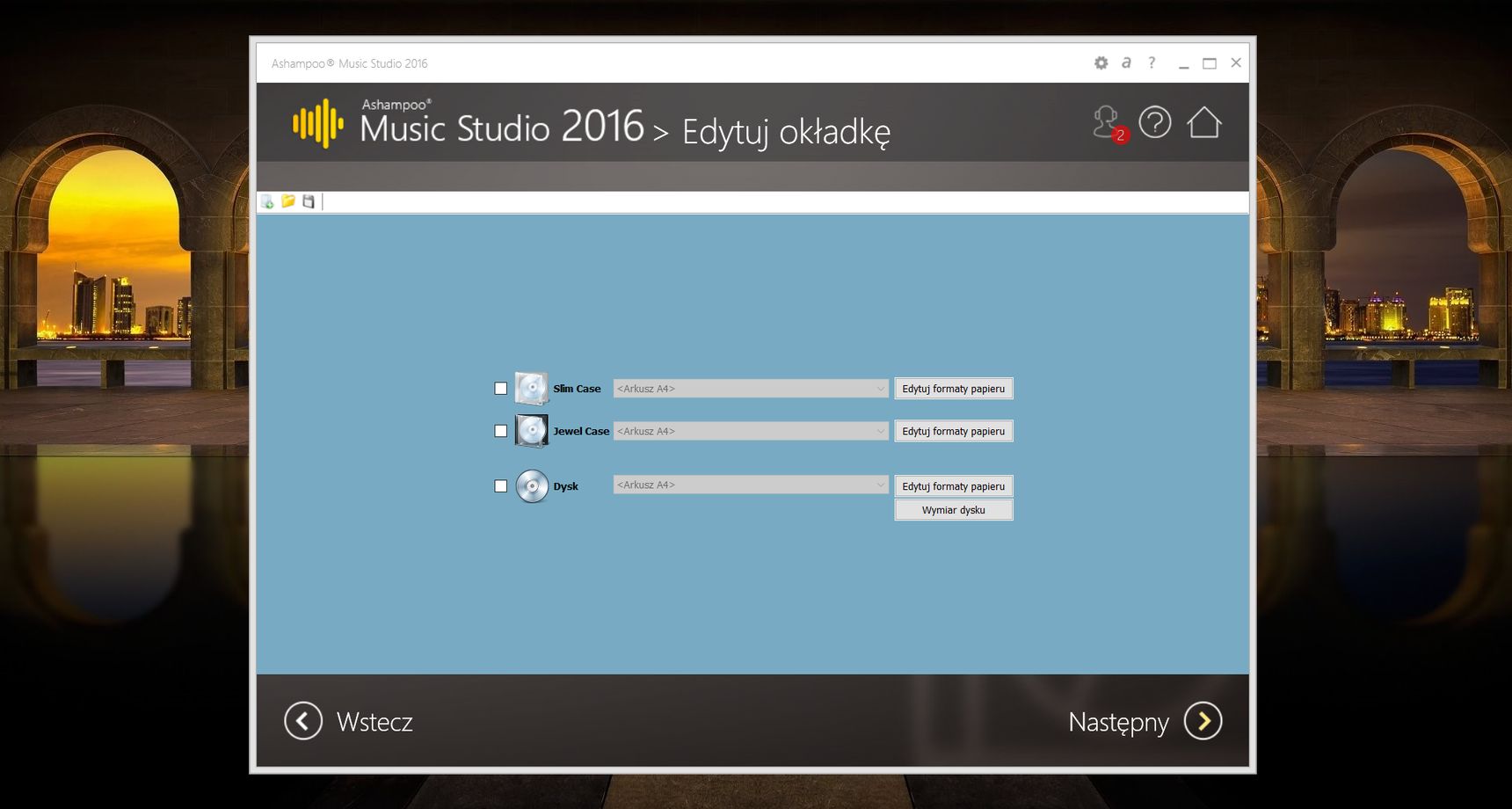Click the Edytuj okładkę heading
Viewport: 1512px width, 809px height.
point(786,132)
